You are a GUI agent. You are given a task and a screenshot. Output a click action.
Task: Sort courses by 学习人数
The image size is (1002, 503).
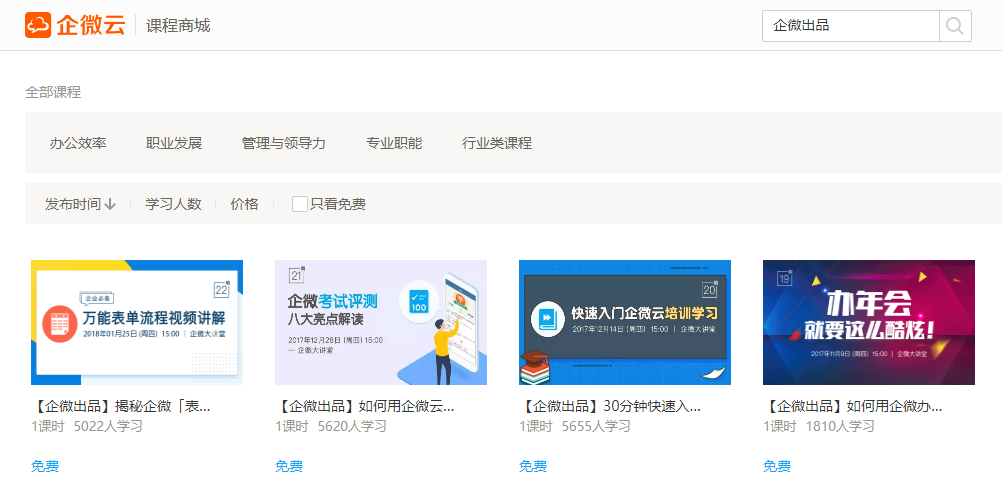coord(173,204)
